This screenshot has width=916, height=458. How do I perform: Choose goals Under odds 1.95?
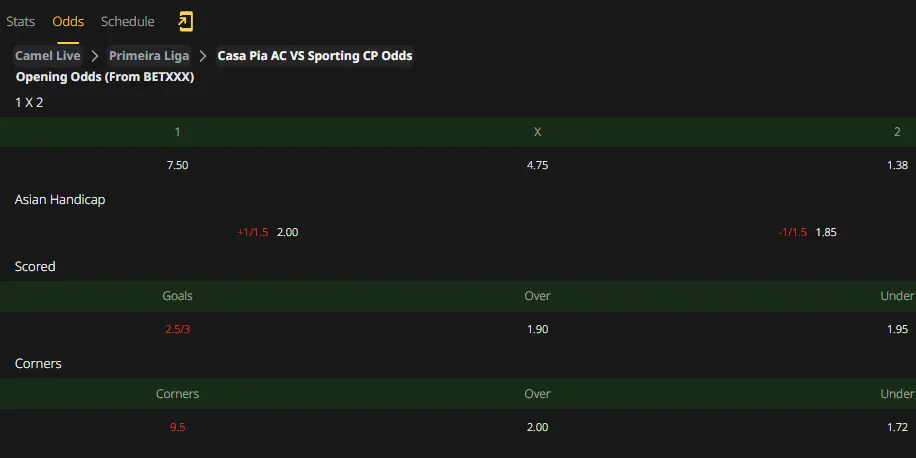click(x=897, y=329)
